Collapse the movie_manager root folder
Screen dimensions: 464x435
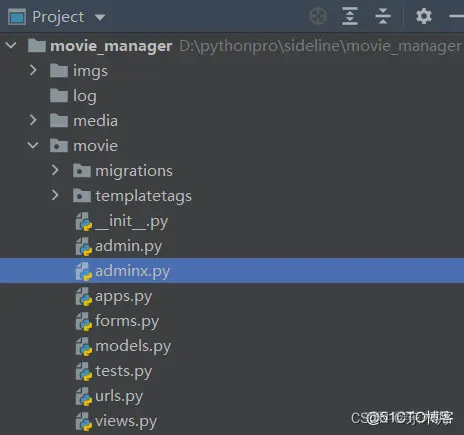tap(11, 45)
